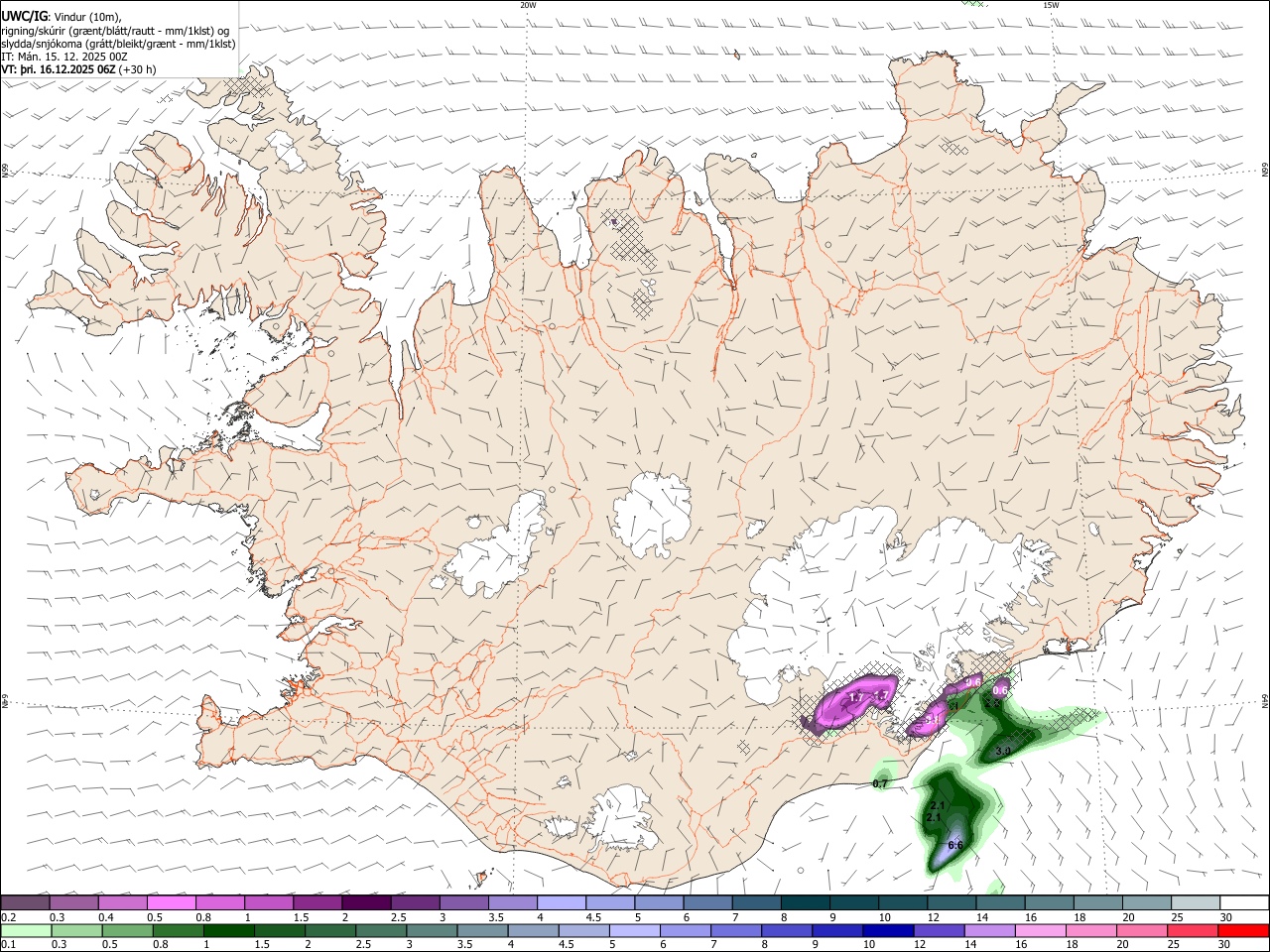Click the pale grey 25 swatch, upper scale
The height and width of the screenshot is (952, 1270).
[1196, 902]
